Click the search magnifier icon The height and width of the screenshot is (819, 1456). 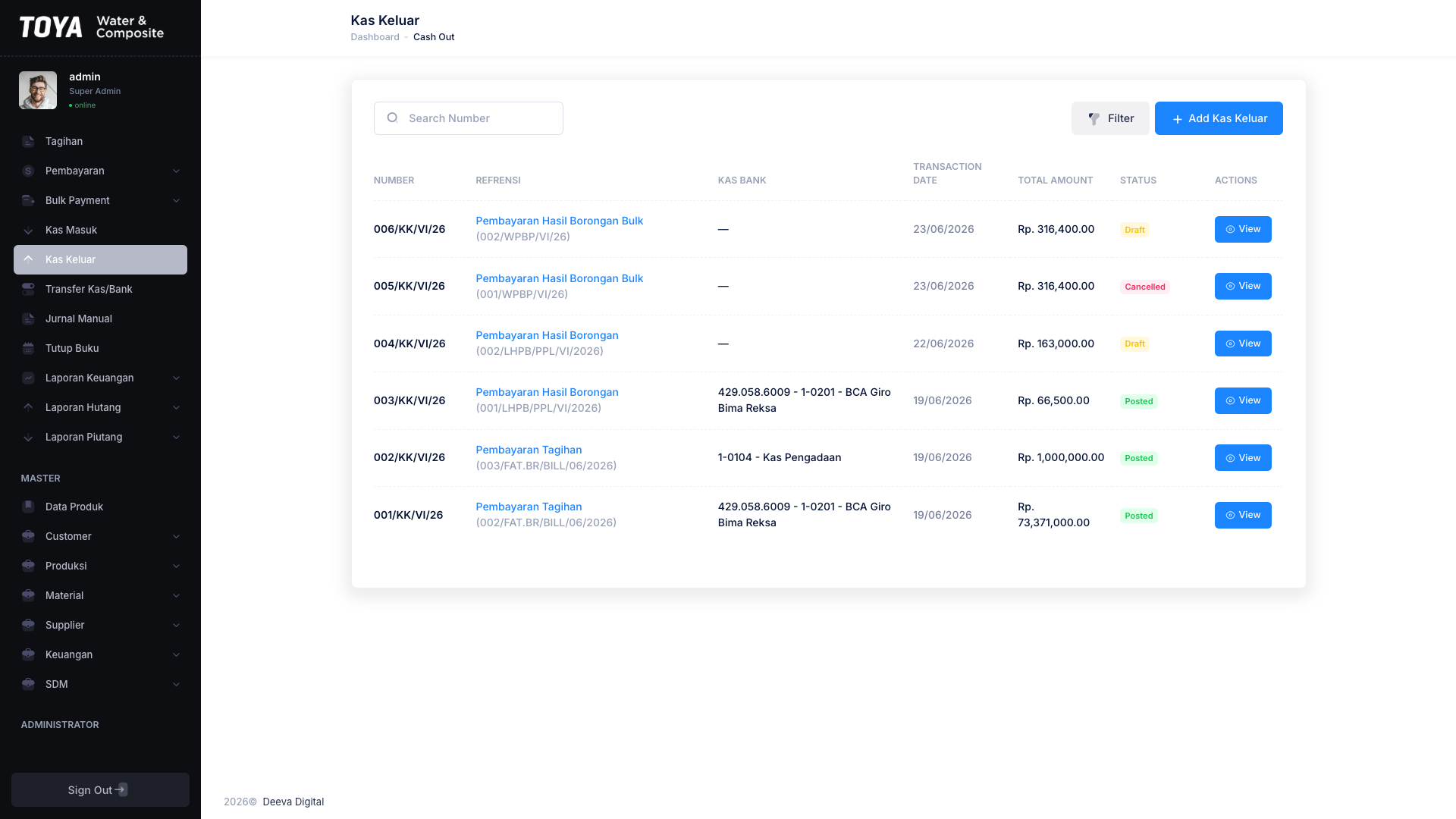392,118
